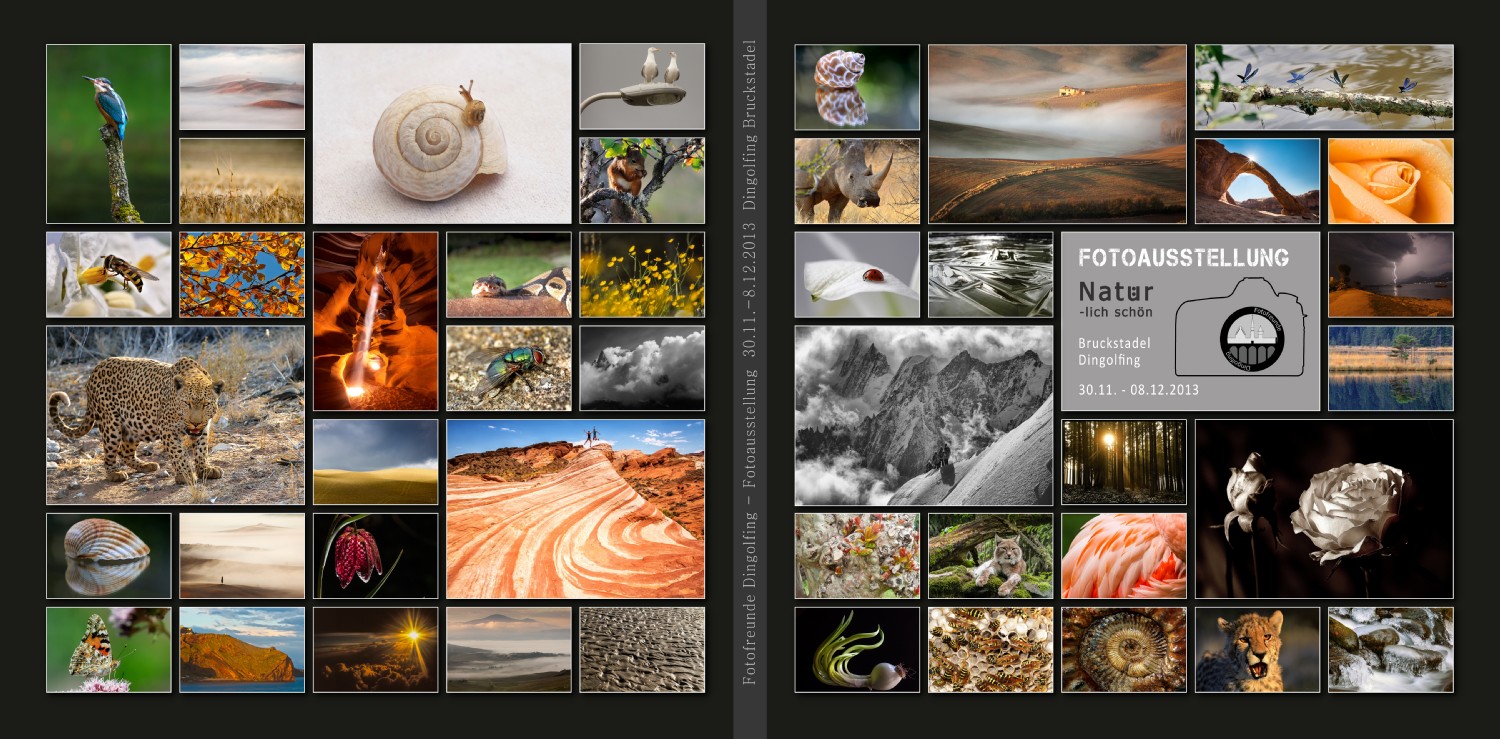Select the rippled sand pattern photo
Viewport: 1500px width, 739px height.
click(x=642, y=650)
